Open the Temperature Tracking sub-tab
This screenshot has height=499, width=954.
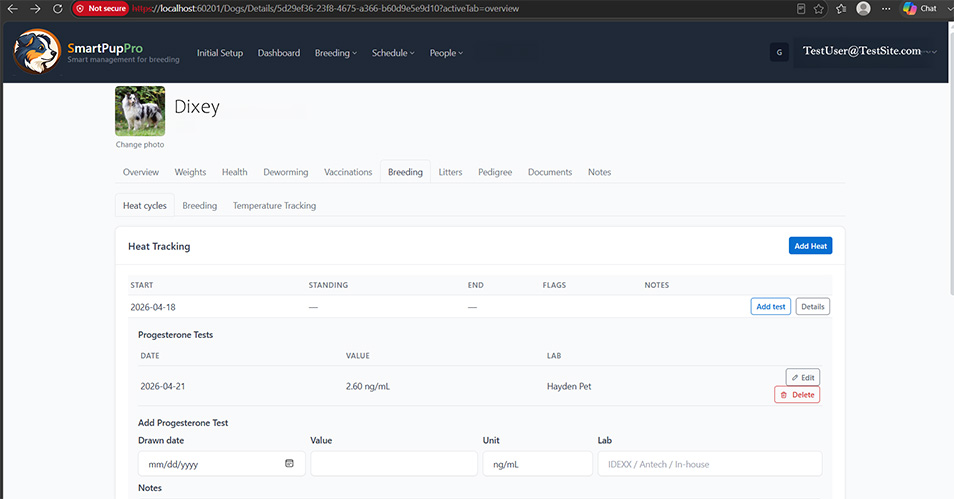(x=274, y=206)
